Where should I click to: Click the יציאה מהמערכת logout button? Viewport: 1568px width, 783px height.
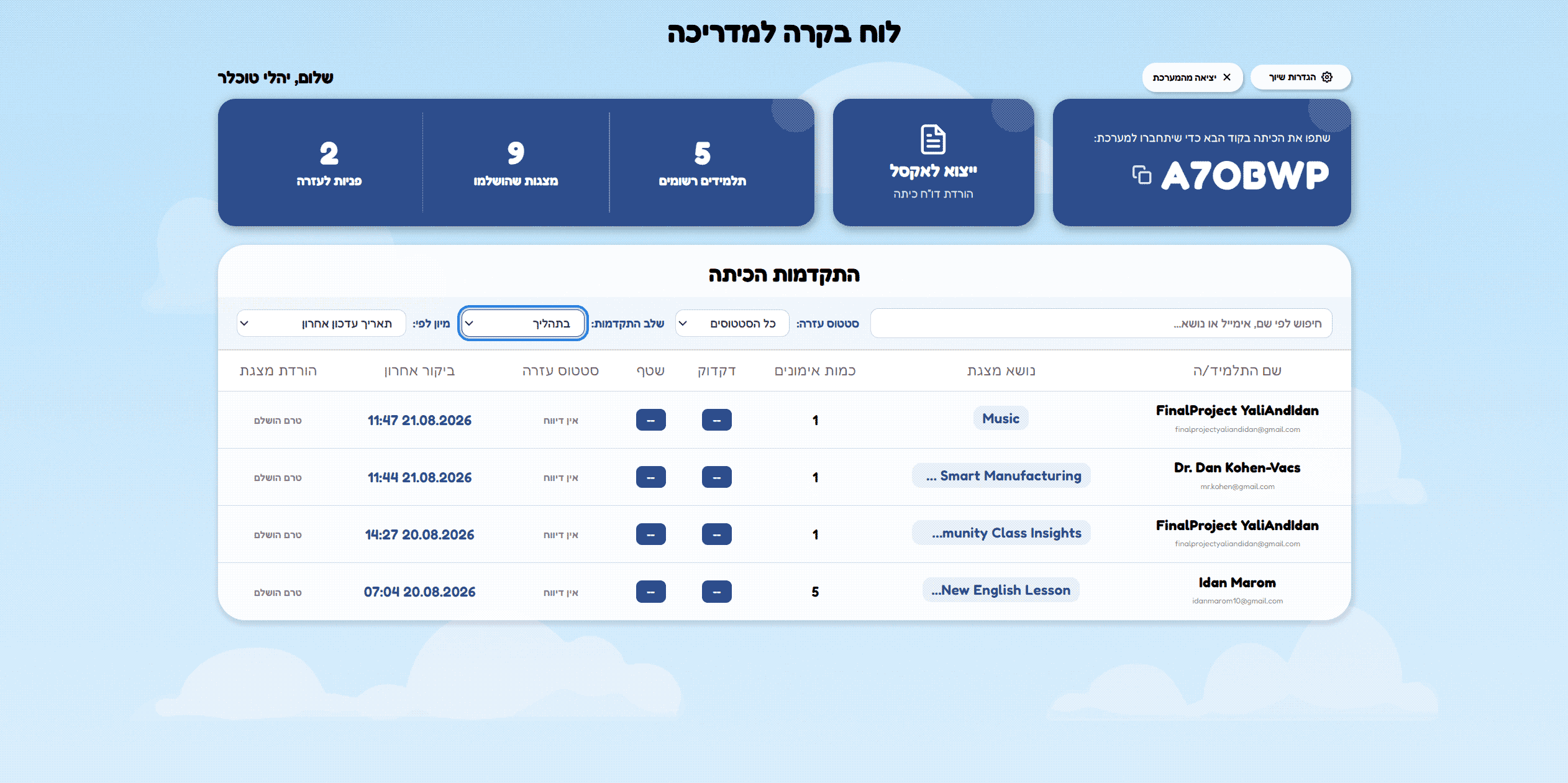tap(1192, 77)
